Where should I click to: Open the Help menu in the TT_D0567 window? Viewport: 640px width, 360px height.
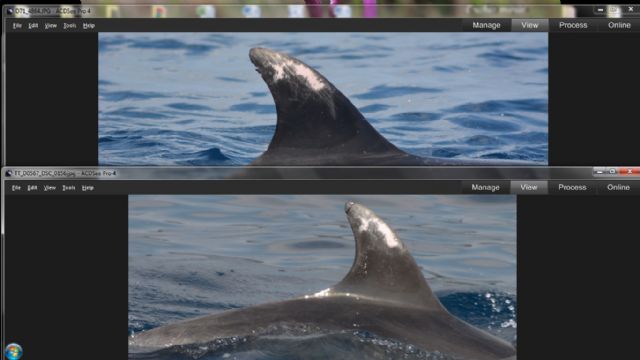pyautogui.click(x=88, y=188)
